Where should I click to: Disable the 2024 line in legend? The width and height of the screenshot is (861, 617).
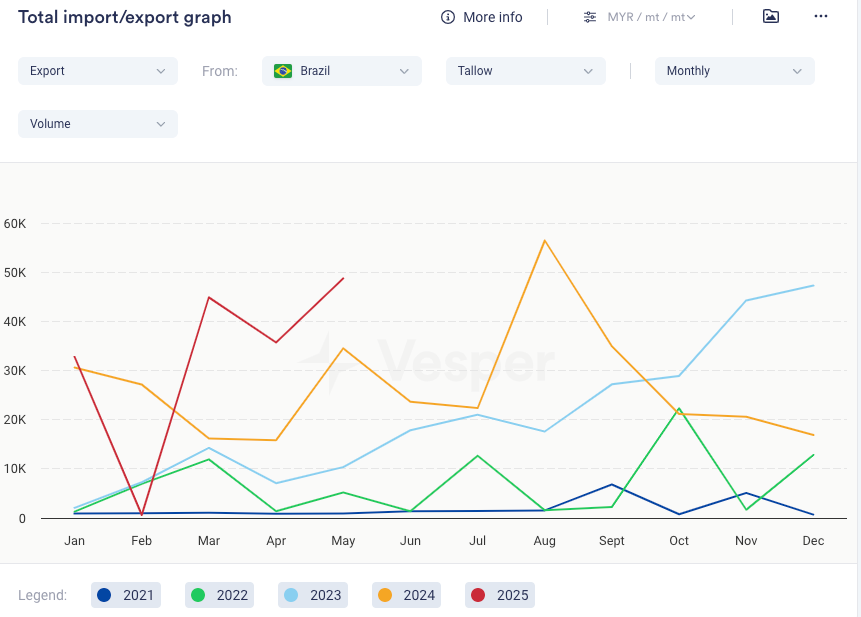(x=406, y=595)
